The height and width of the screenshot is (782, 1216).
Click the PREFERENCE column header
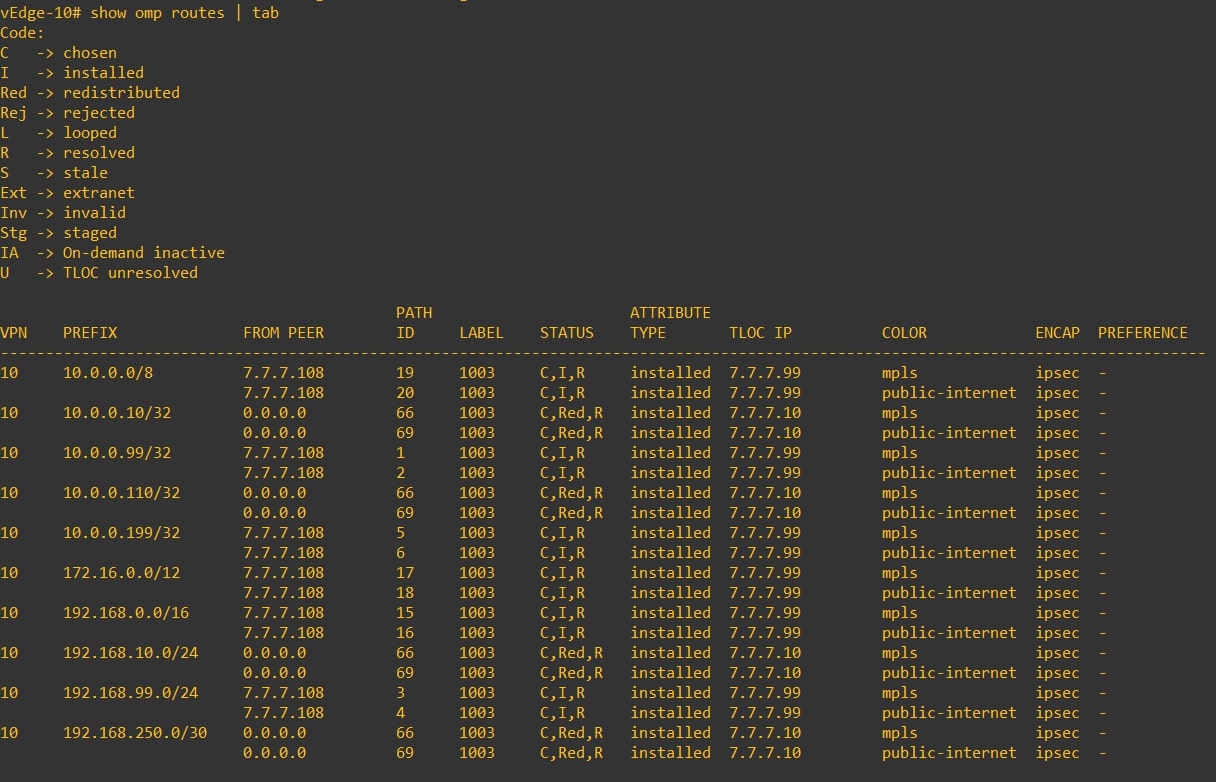tap(1142, 332)
